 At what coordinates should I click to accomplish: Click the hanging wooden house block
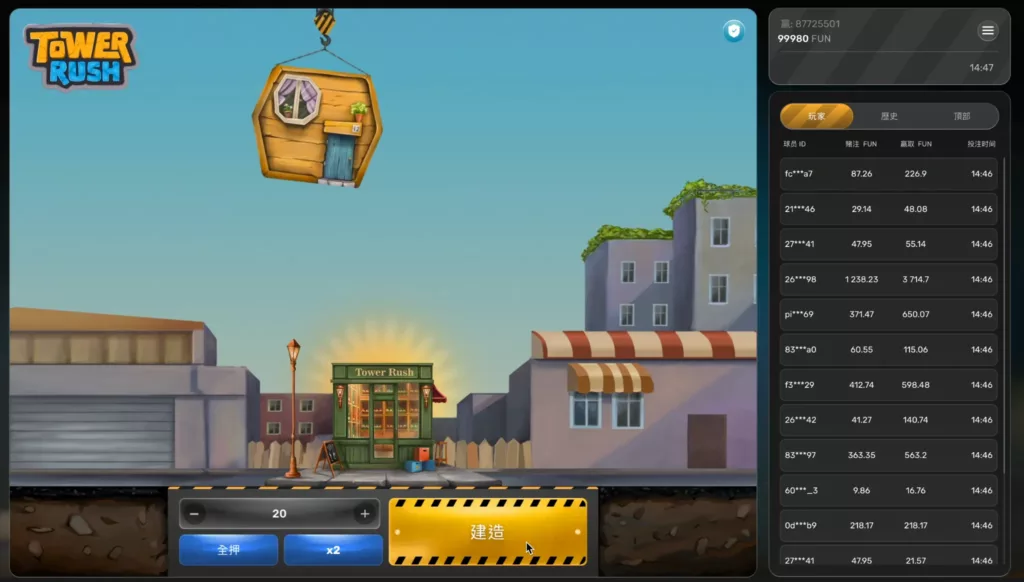316,126
